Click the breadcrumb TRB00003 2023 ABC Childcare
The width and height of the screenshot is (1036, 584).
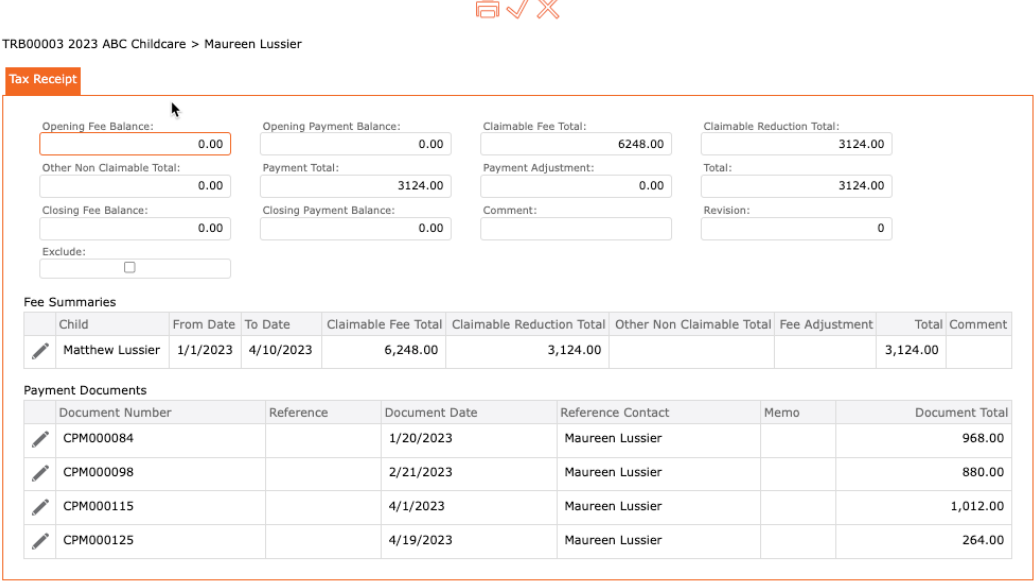94,44
